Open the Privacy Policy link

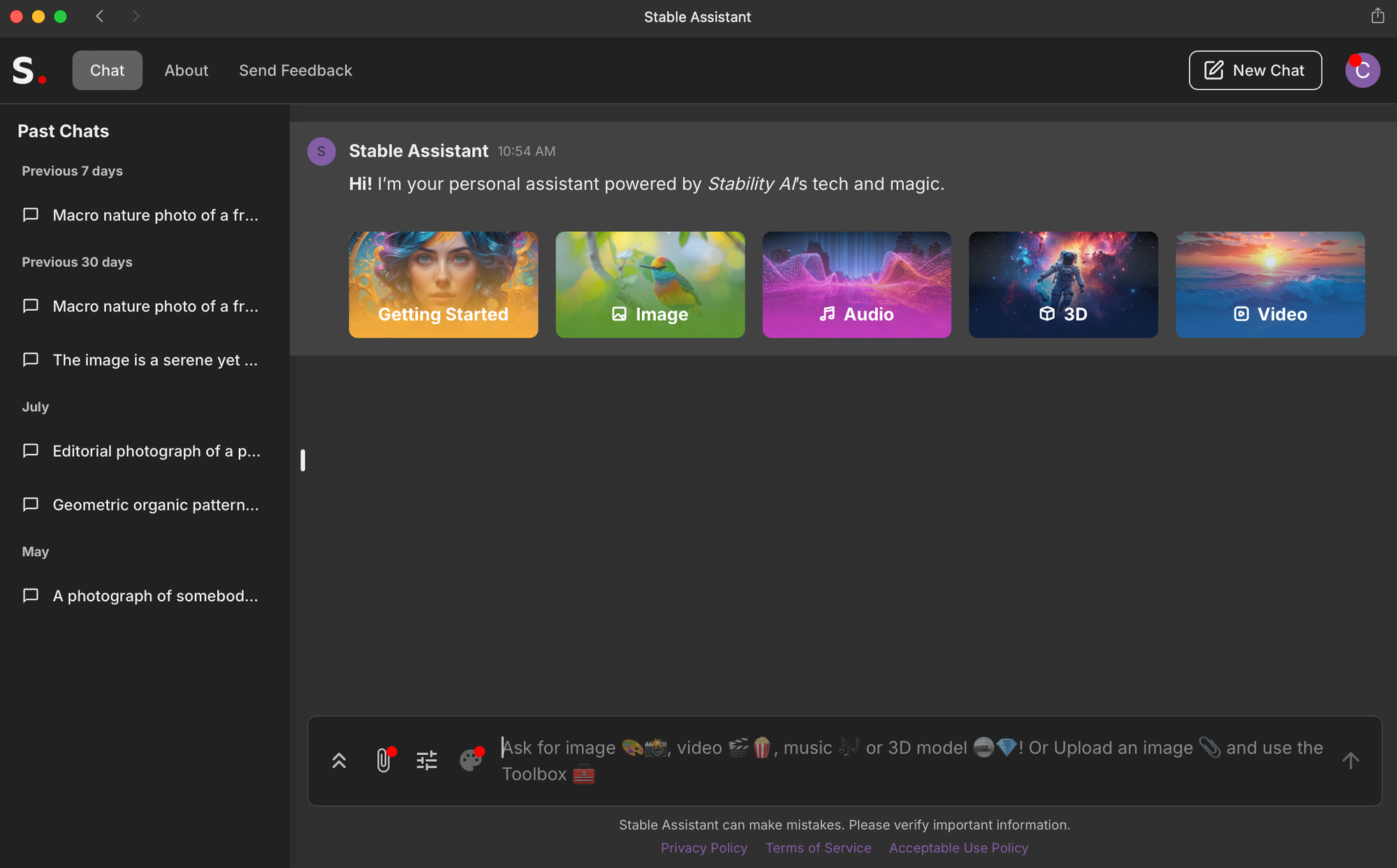[704, 847]
